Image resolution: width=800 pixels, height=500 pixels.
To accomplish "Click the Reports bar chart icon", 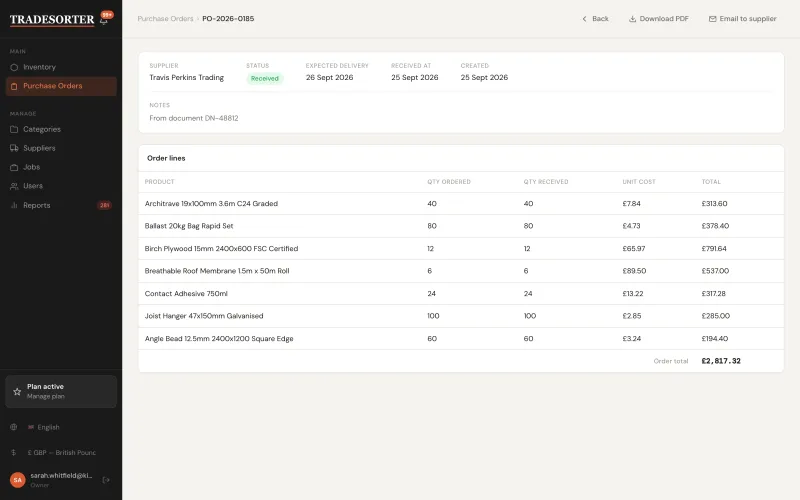I will [14, 206].
